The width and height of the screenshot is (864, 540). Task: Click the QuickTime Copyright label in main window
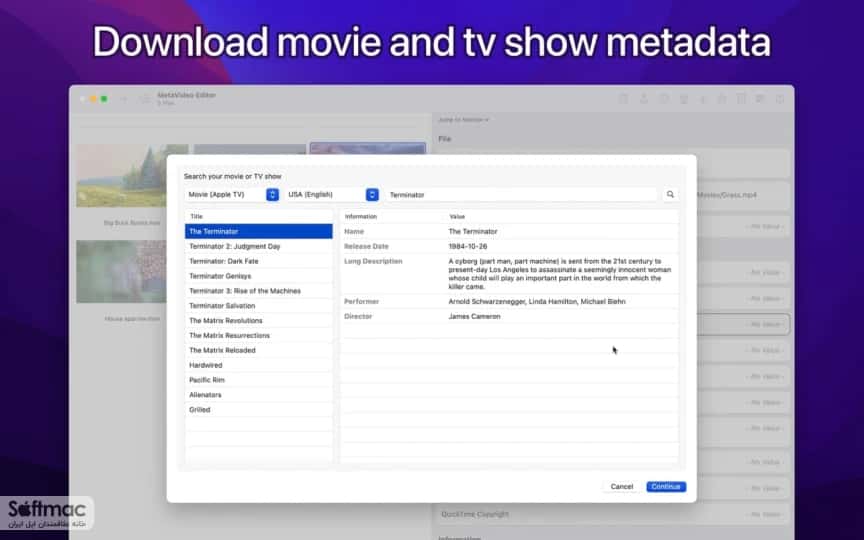(475, 514)
